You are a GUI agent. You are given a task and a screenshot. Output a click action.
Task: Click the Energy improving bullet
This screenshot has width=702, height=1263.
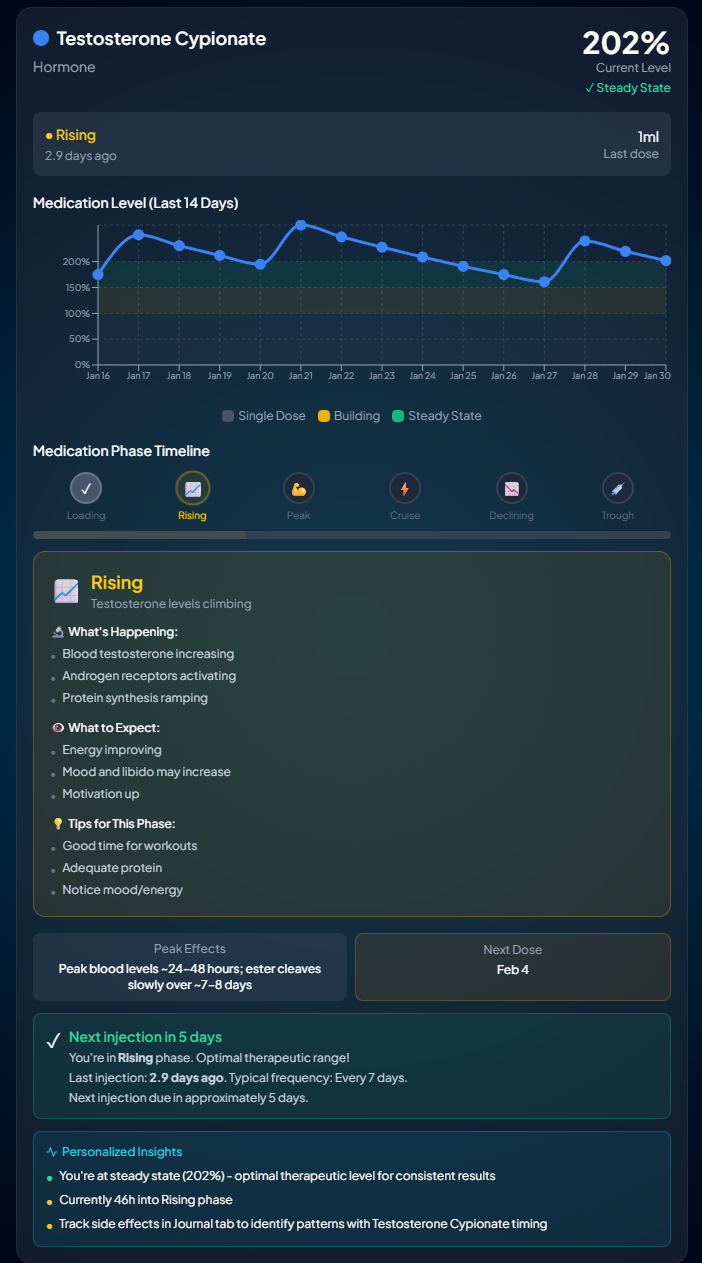coord(112,750)
